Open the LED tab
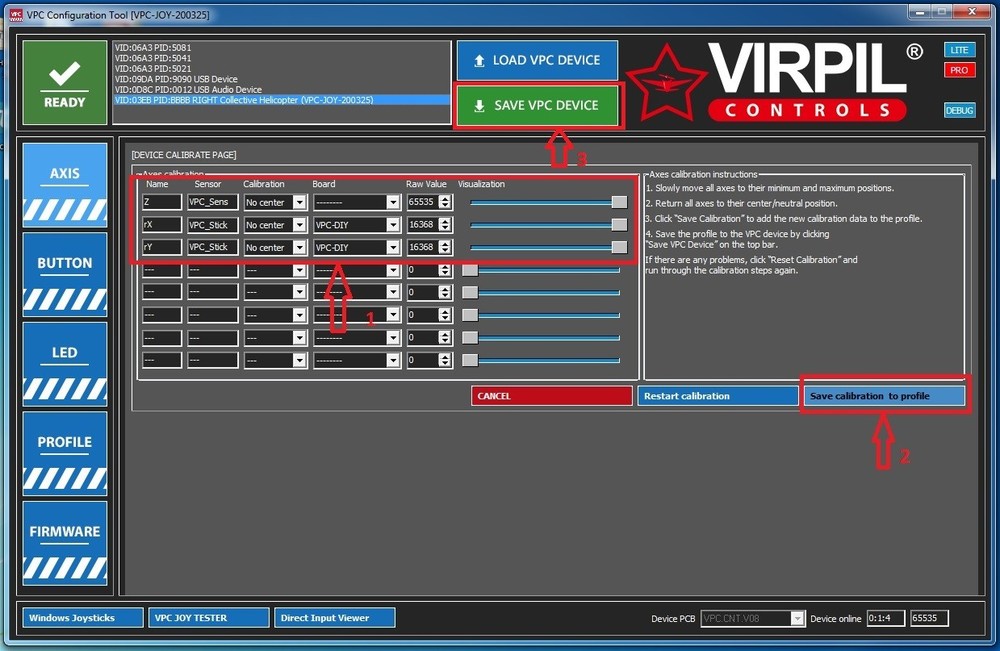The image size is (1000, 651). pos(64,364)
